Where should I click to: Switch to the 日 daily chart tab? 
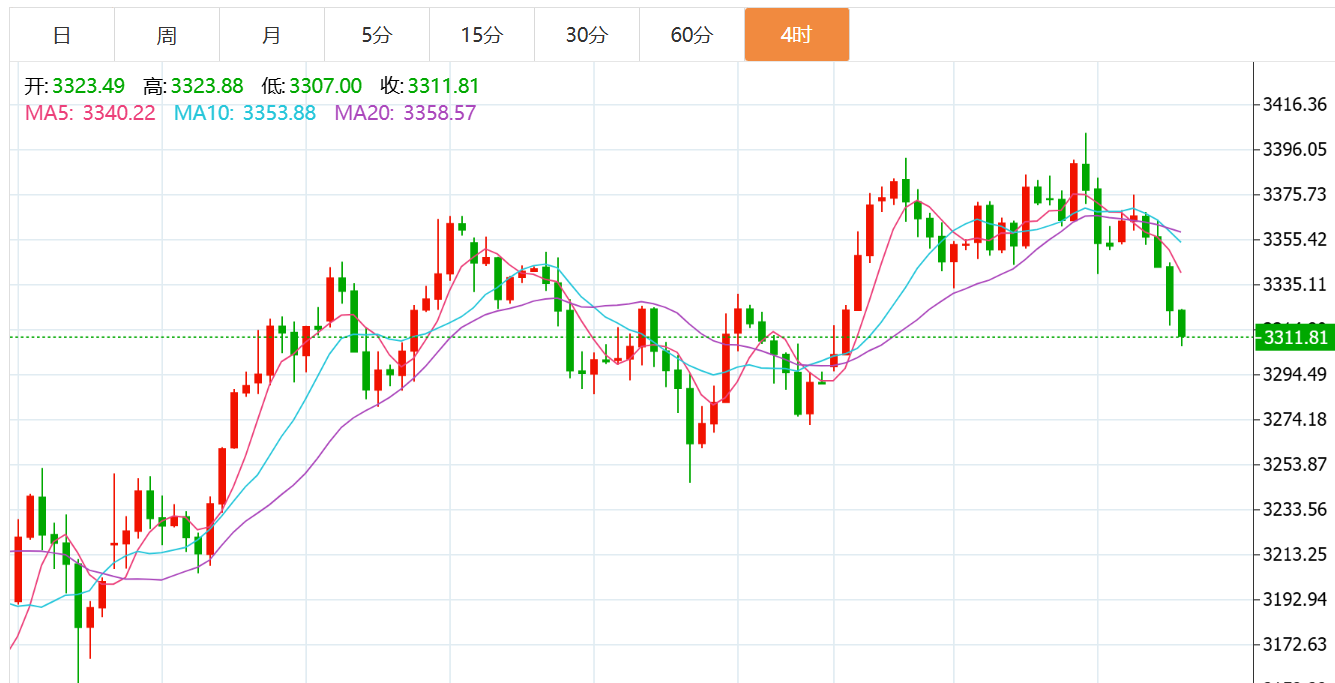[62, 35]
